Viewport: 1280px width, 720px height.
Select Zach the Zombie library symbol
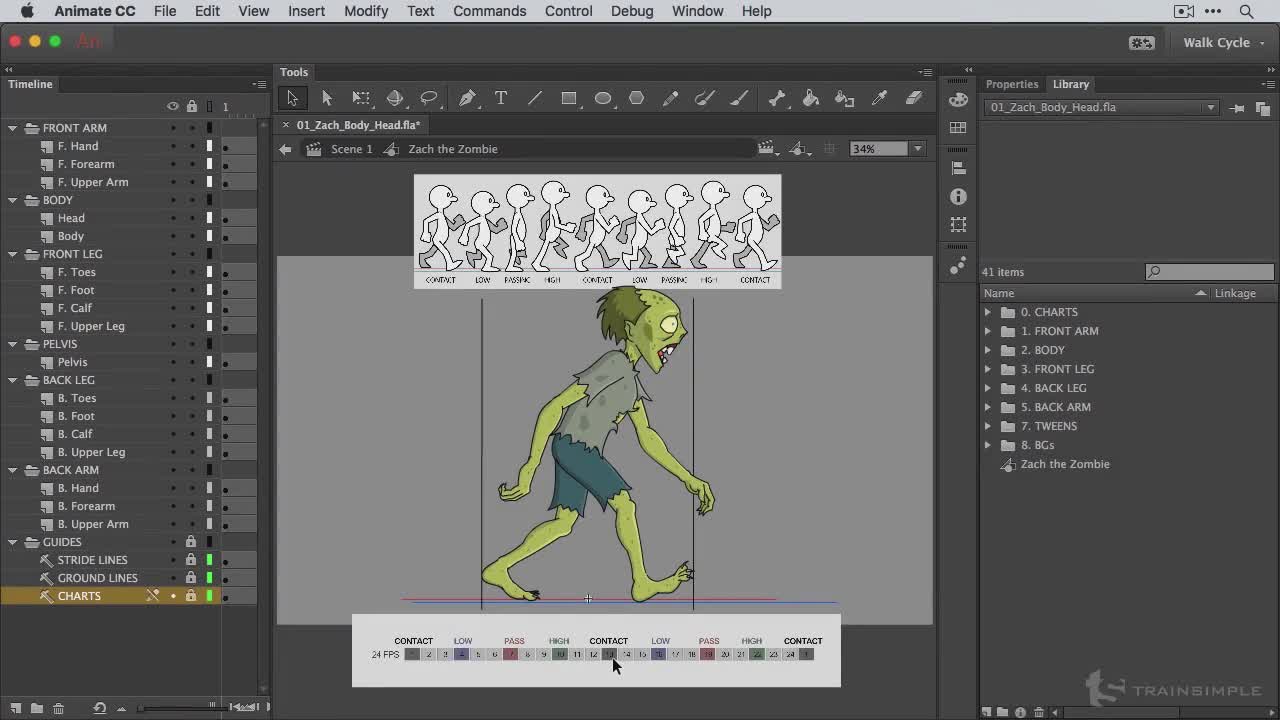[x=1065, y=464]
